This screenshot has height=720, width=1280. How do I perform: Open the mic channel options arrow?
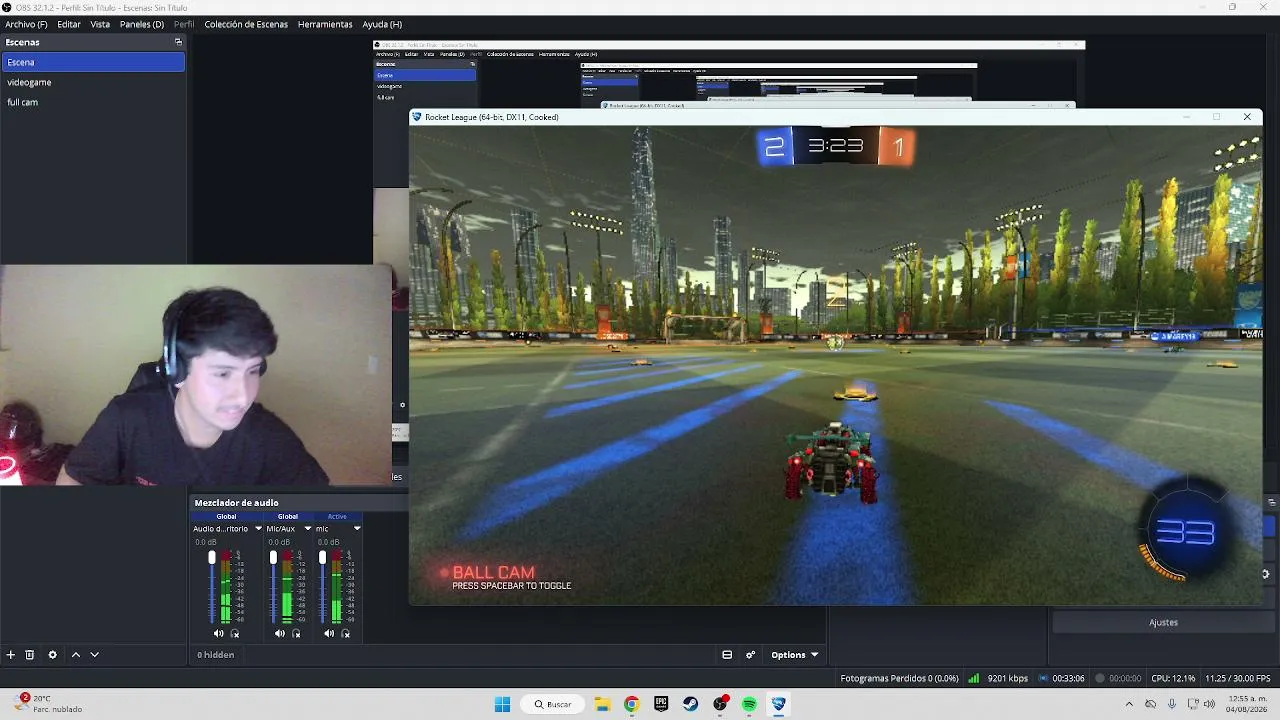(x=357, y=528)
